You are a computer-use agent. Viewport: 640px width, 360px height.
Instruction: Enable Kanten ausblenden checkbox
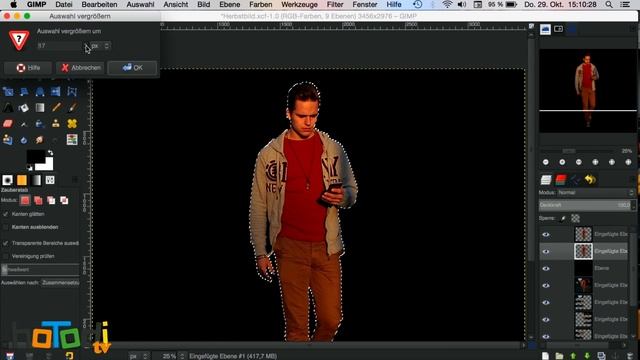[5, 227]
